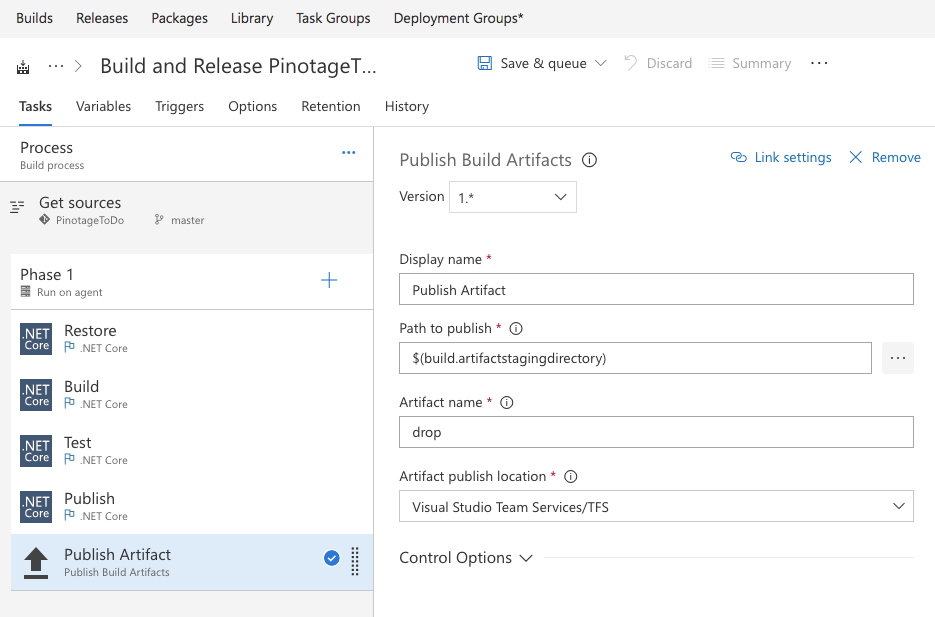
Task: Select the Build task title
Action: click(82, 387)
